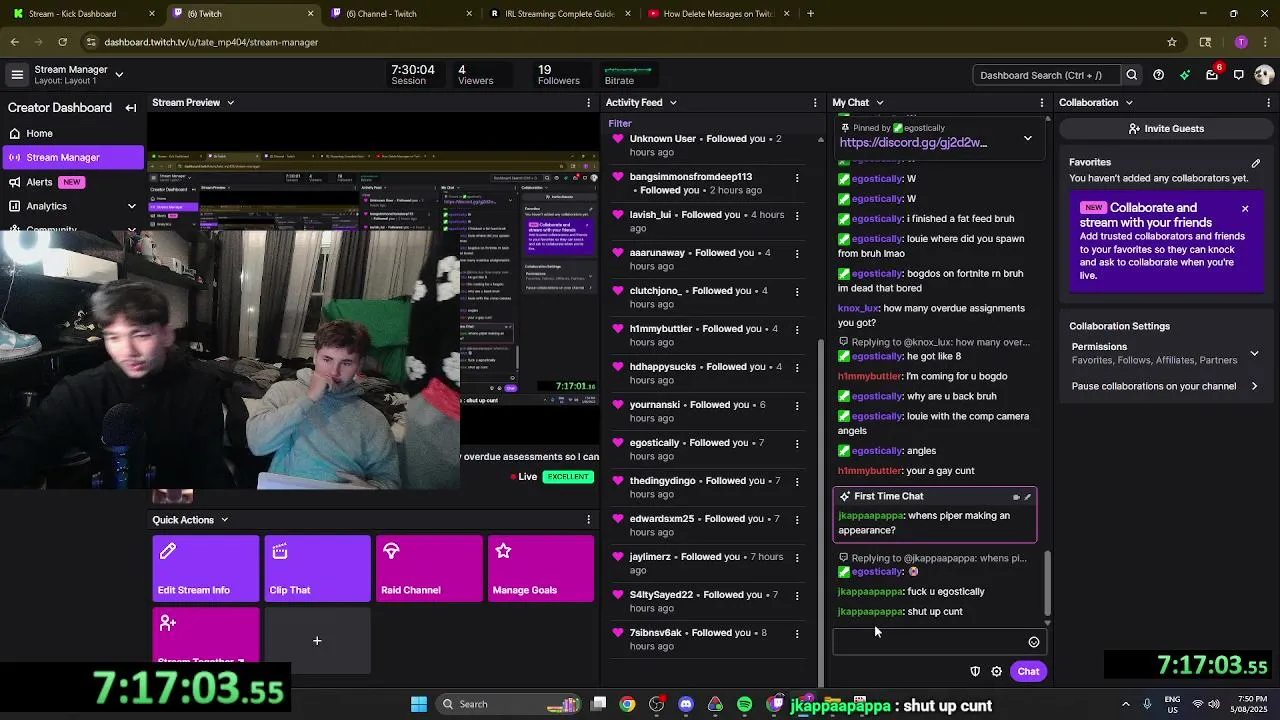Open My Chat panel options menu
Image resolution: width=1280 pixels, height=720 pixels.
(x=1042, y=102)
